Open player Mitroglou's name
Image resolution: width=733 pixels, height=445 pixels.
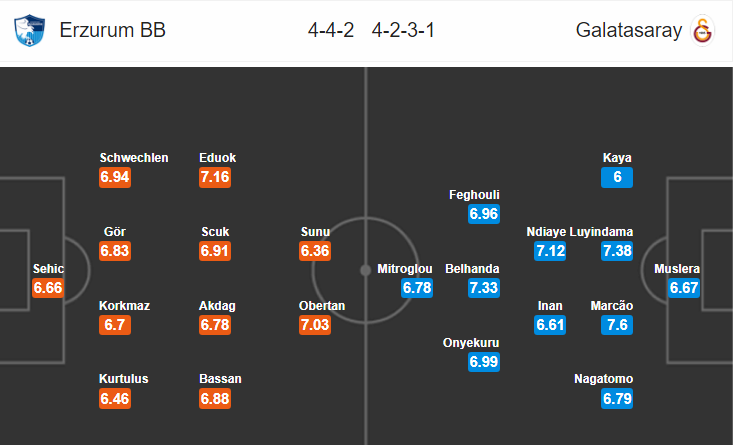(x=405, y=269)
